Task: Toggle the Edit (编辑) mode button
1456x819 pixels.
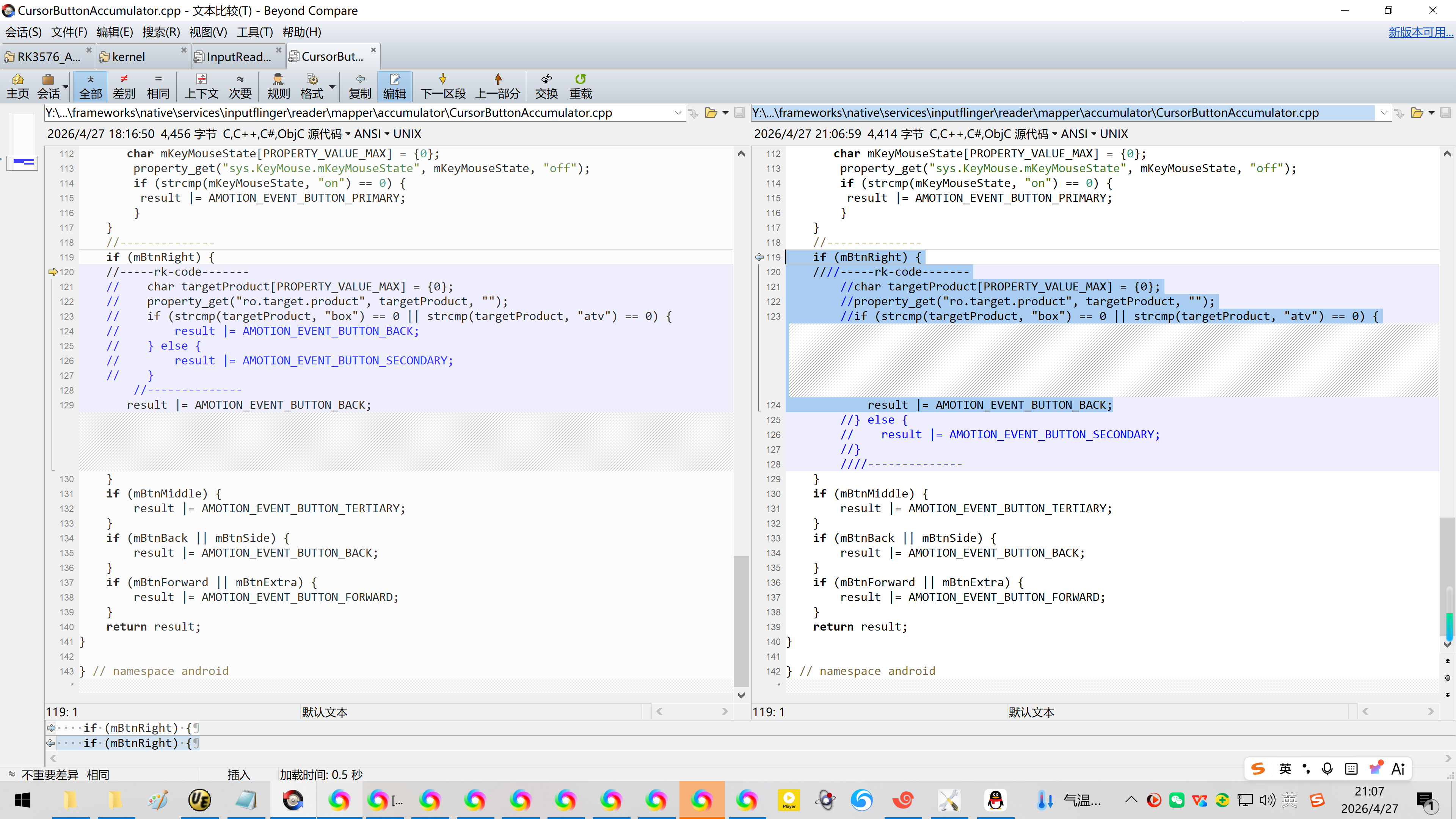Action: coord(394,86)
